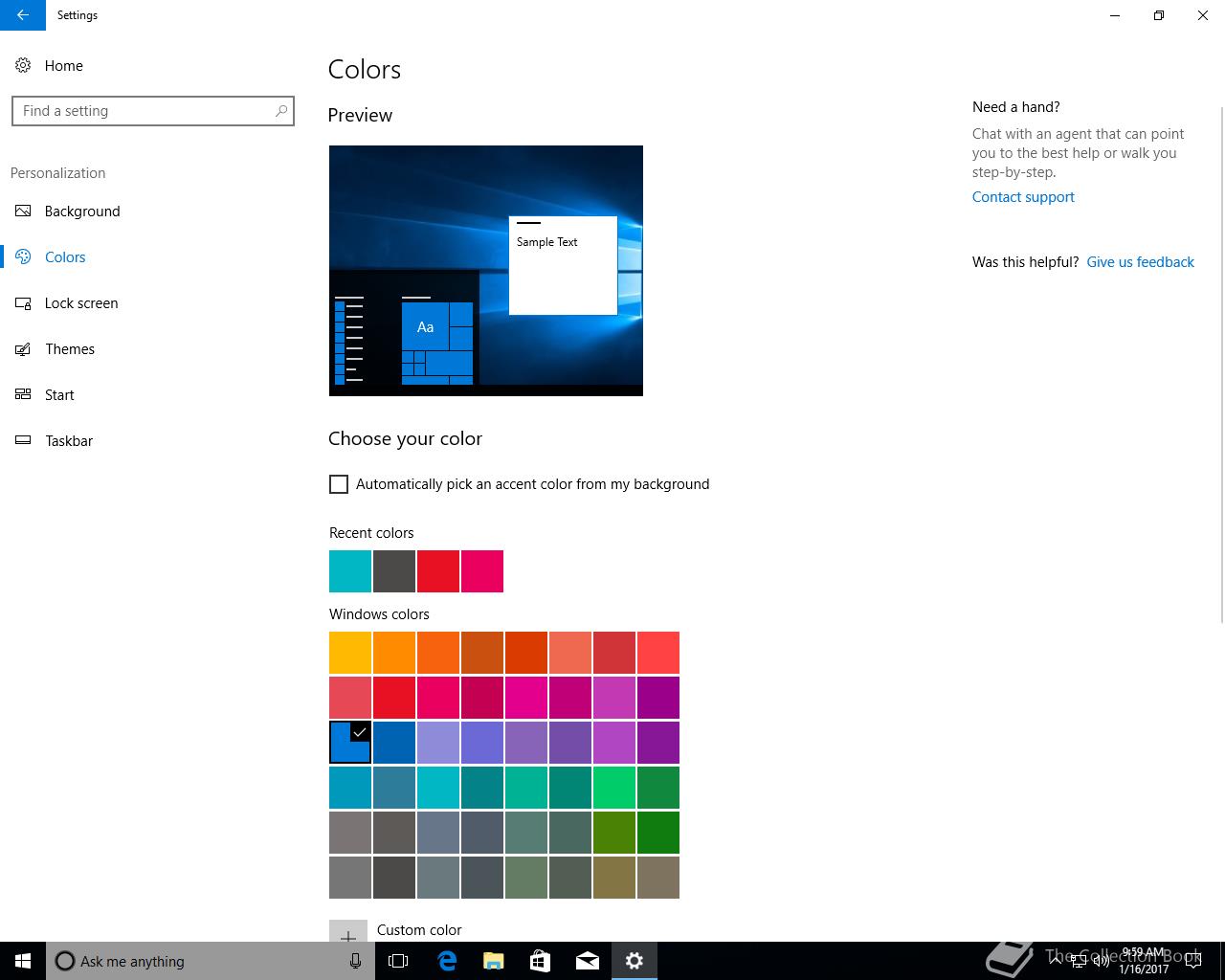Screen dimensions: 1225x980
Task: Click the volume speaker tray icon
Action: (x=1102, y=962)
